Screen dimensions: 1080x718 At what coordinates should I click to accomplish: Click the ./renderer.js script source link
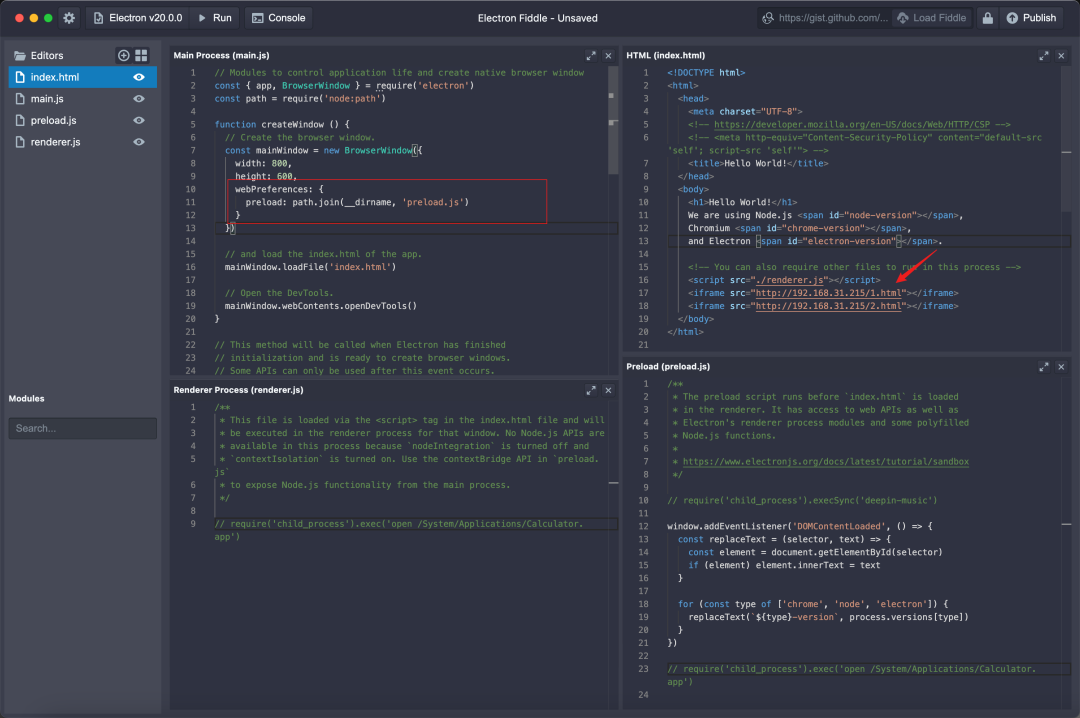pyautogui.click(x=789, y=280)
